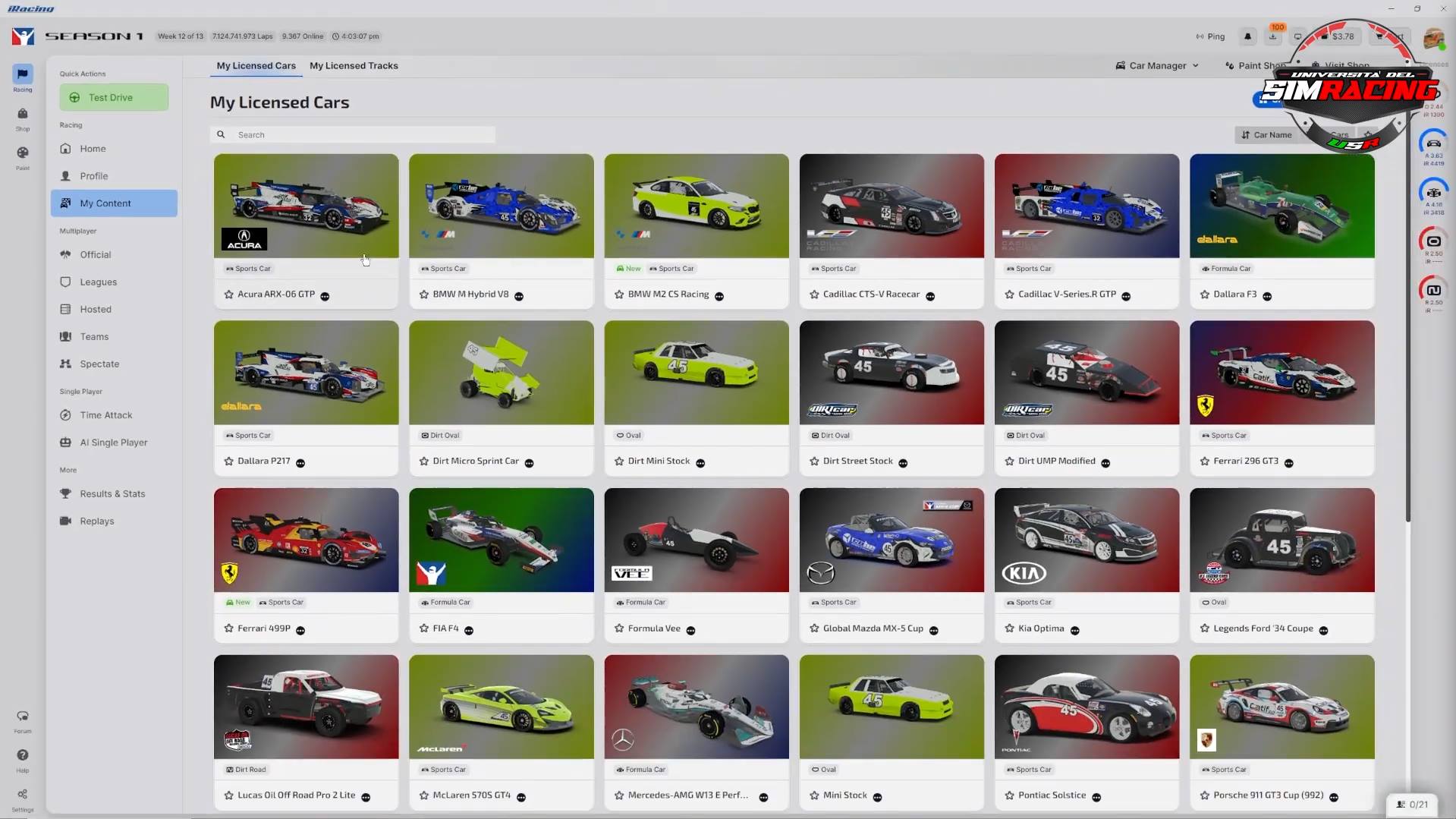
Task: Open options for Mini Stock
Action: click(x=877, y=797)
